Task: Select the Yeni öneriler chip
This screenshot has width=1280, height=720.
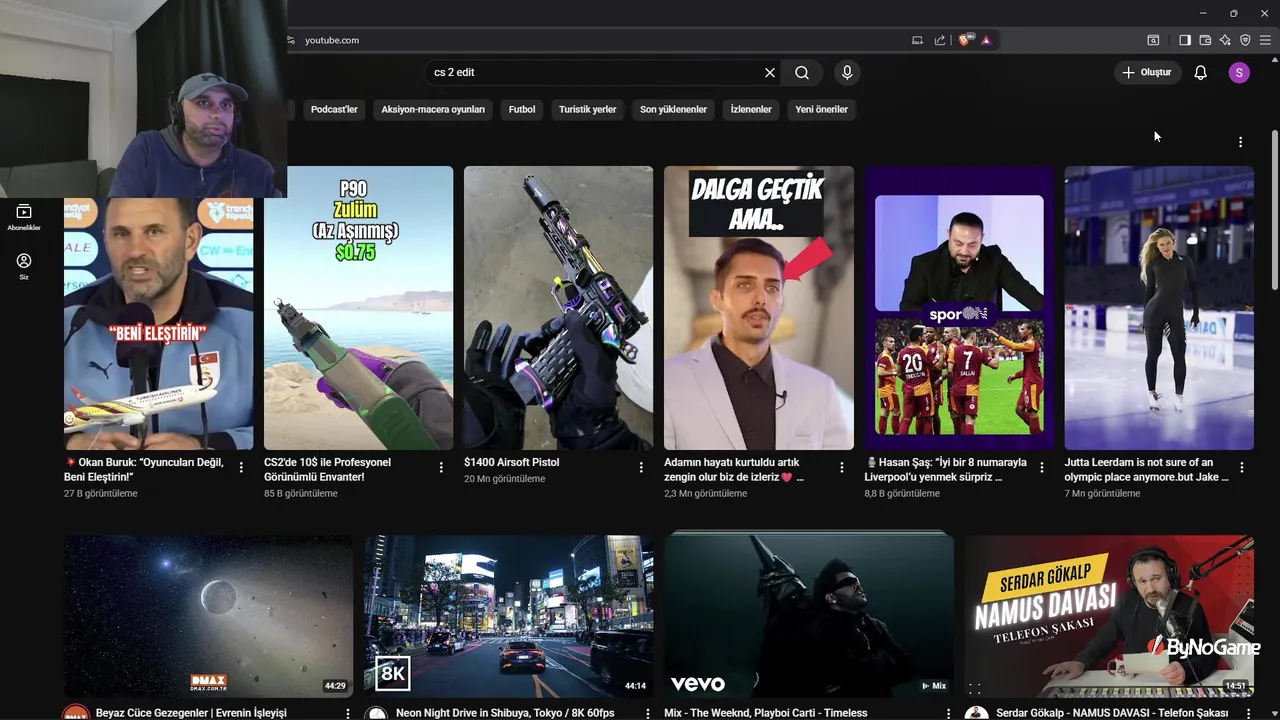Action: tap(822, 110)
